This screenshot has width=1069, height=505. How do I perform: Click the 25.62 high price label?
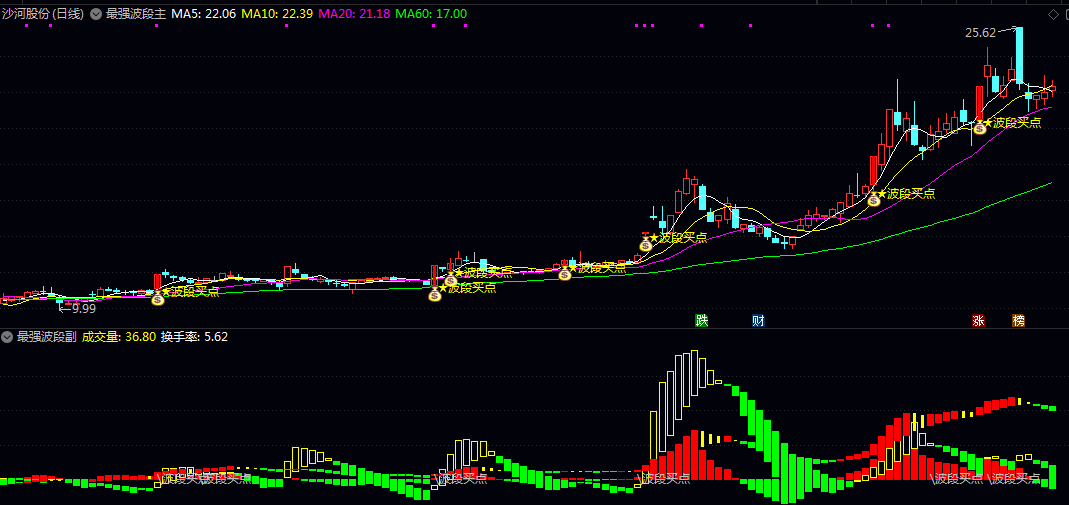tap(980, 33)
